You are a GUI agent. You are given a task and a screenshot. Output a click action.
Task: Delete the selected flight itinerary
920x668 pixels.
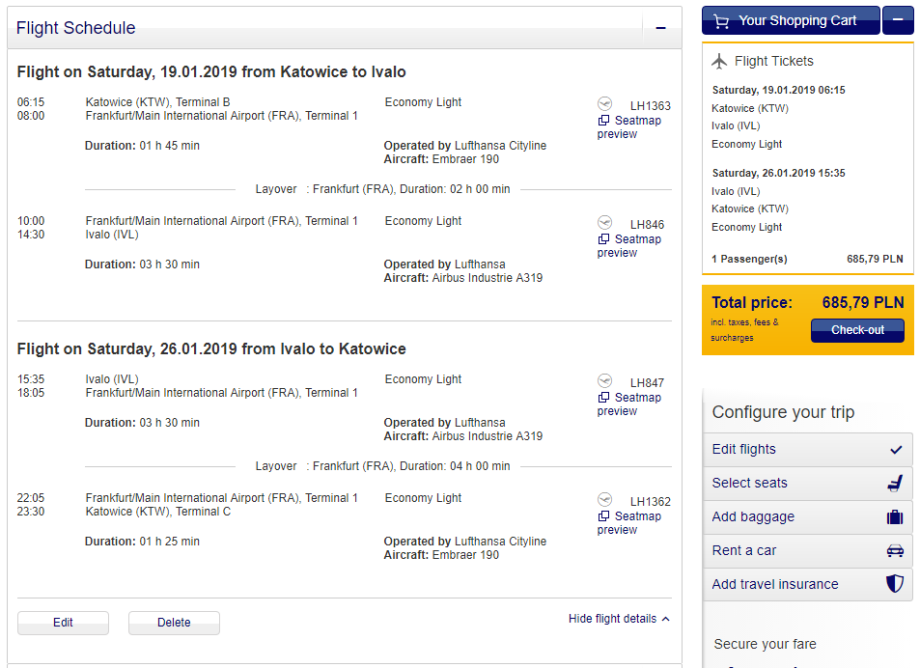tap(174, 623)
